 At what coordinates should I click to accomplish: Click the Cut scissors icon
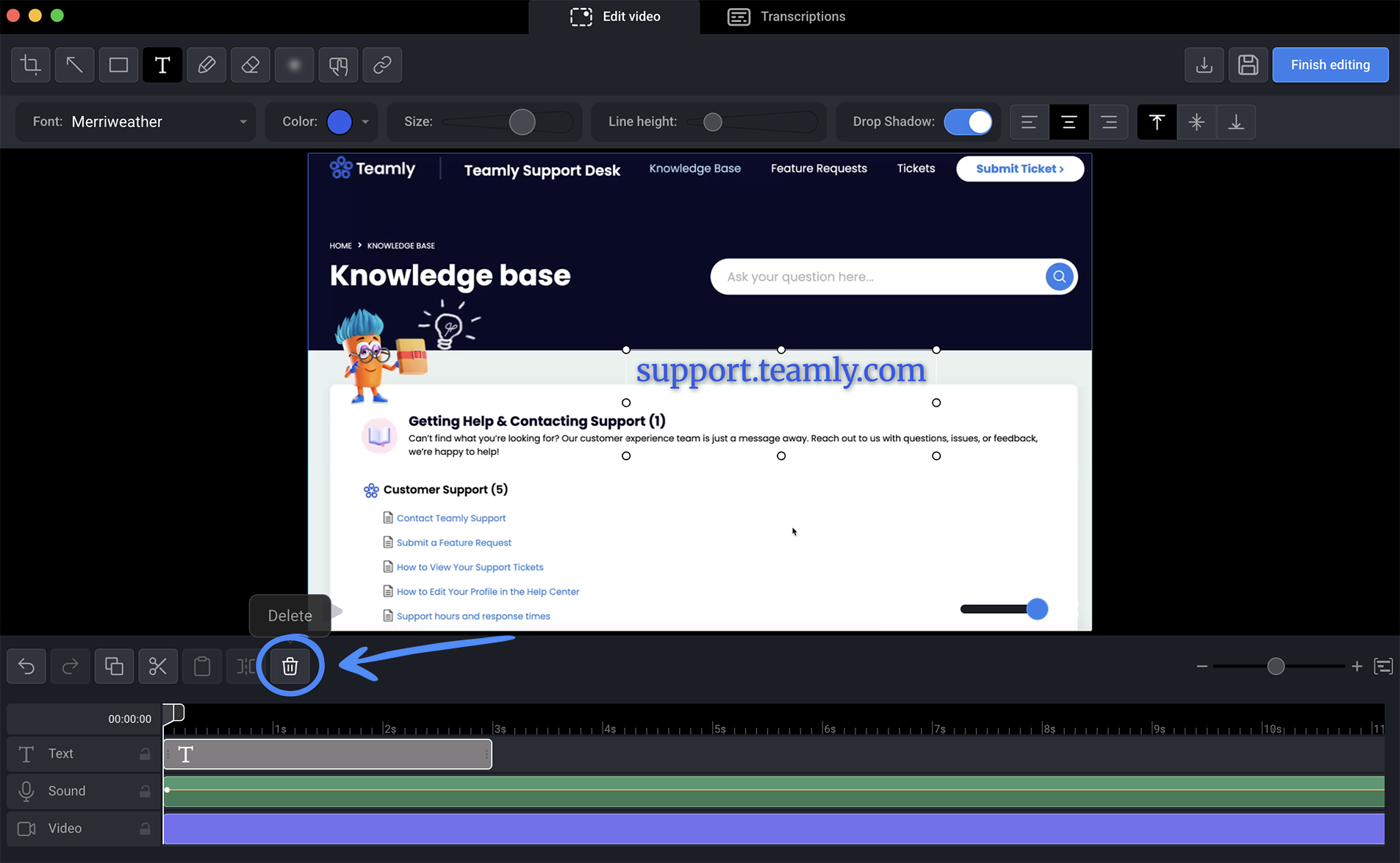158,667
